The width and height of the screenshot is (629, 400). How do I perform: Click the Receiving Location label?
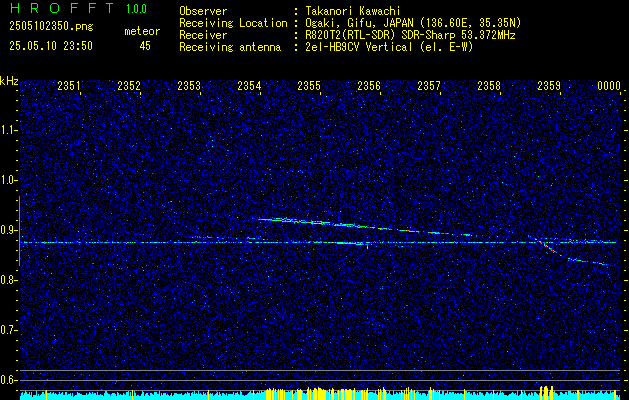click(x=233, y=23)
